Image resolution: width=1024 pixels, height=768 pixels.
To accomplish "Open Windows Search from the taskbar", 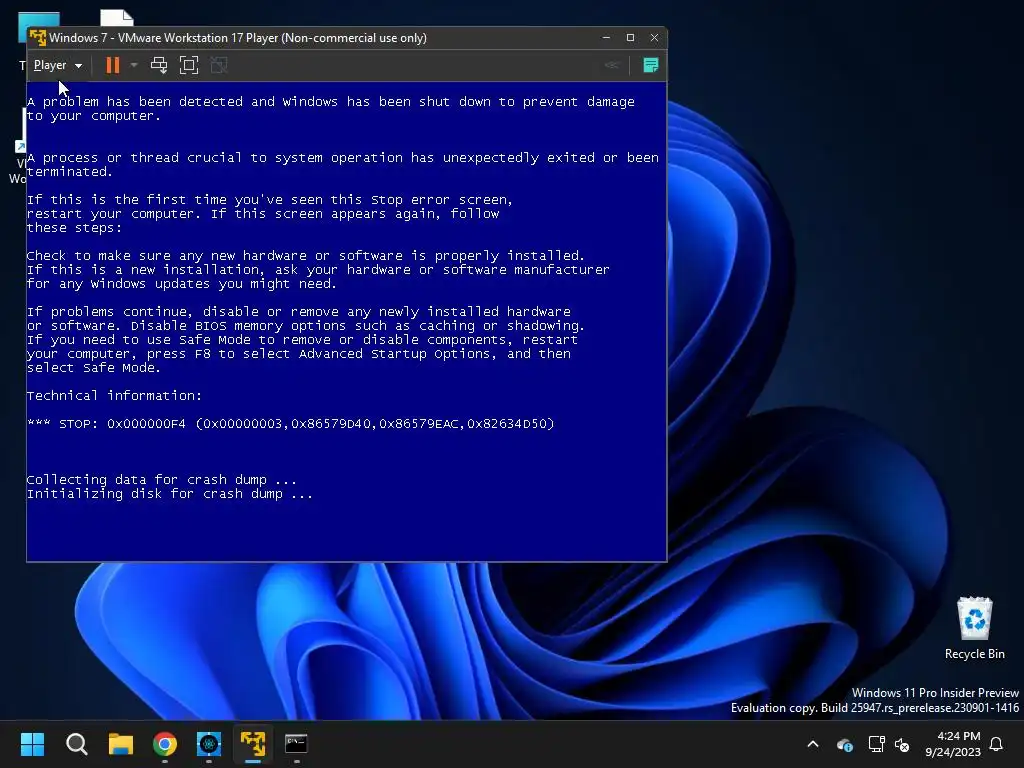I will (77, 744).
